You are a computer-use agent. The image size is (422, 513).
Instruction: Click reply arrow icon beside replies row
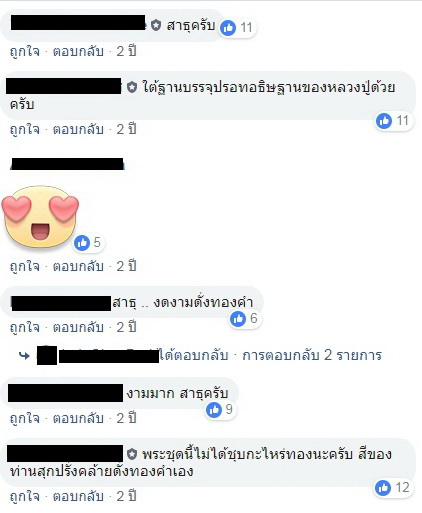coord(24,356)
